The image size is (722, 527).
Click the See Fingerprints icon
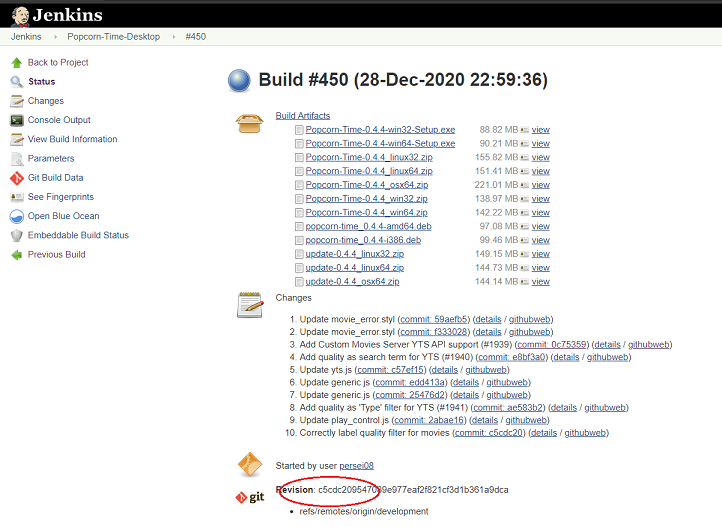coord(17,197)
